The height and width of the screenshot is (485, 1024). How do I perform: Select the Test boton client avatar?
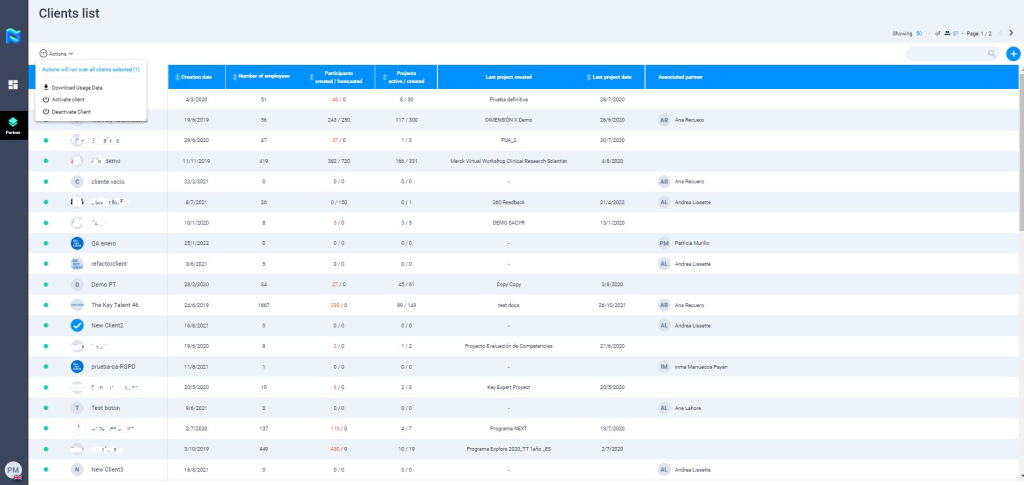point(77,408)
